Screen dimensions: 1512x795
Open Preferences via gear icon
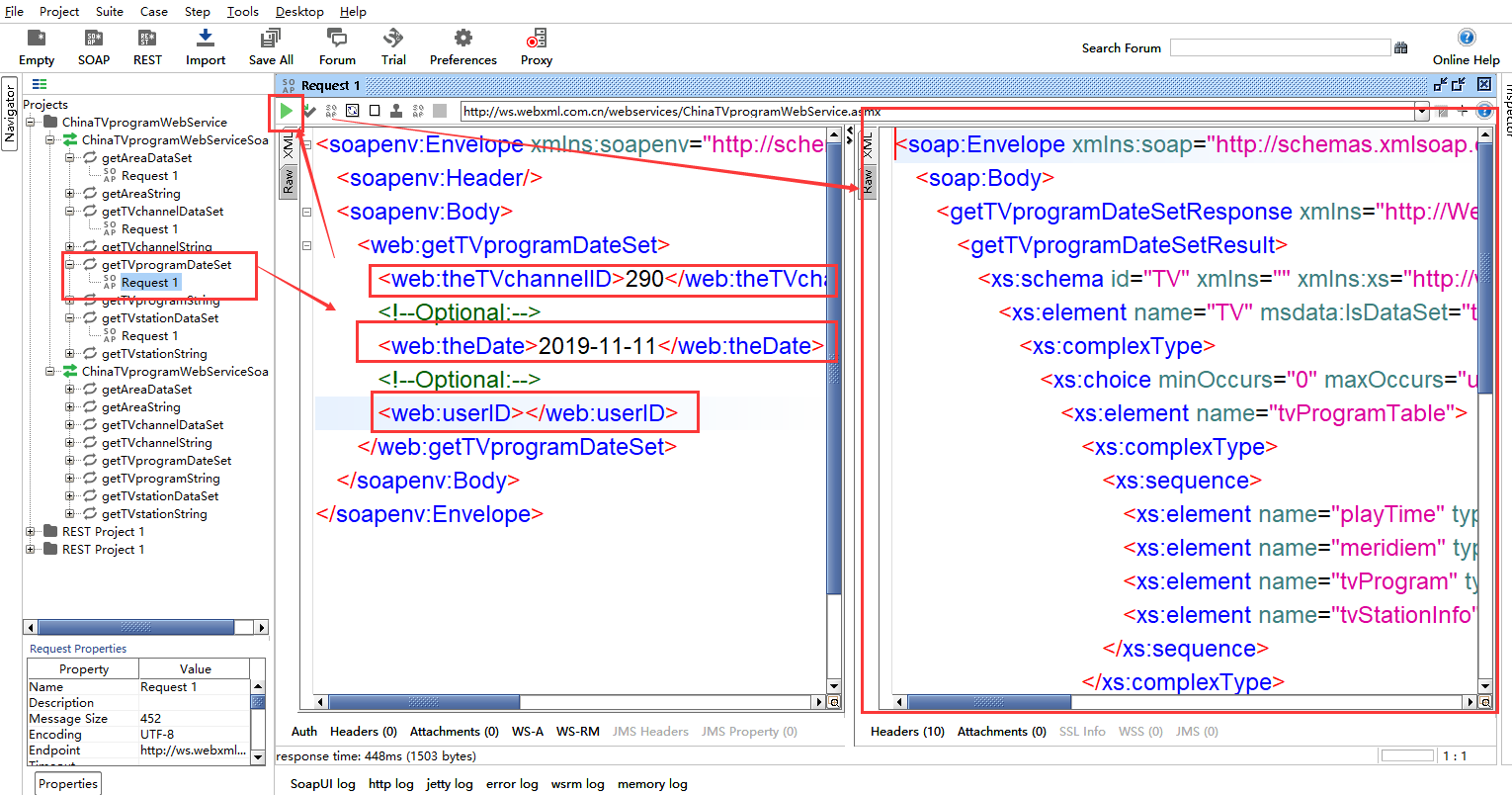(x=462, y=46)
